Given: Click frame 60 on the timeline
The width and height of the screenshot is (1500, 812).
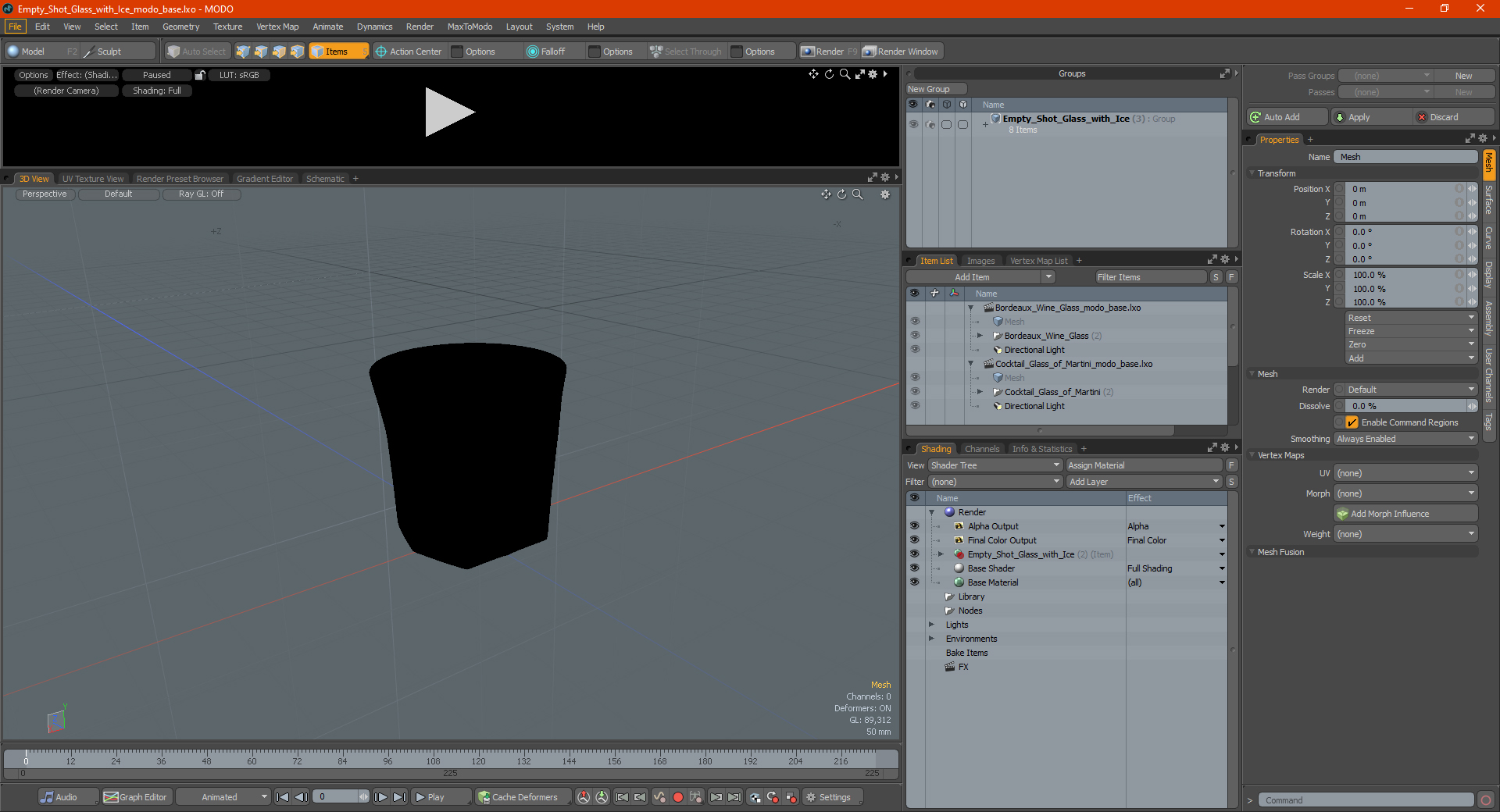Looking at the screenshot, I should pyautogui.click(x=252, y=760).
